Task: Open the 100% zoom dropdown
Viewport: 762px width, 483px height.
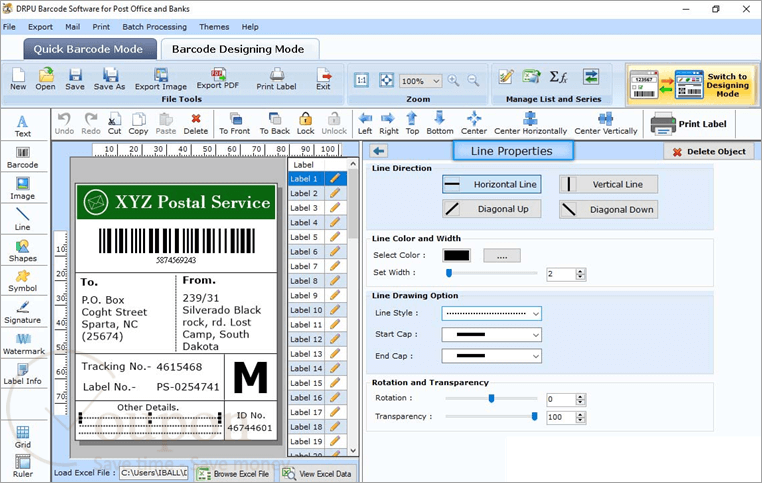Action: coord(421,81)
